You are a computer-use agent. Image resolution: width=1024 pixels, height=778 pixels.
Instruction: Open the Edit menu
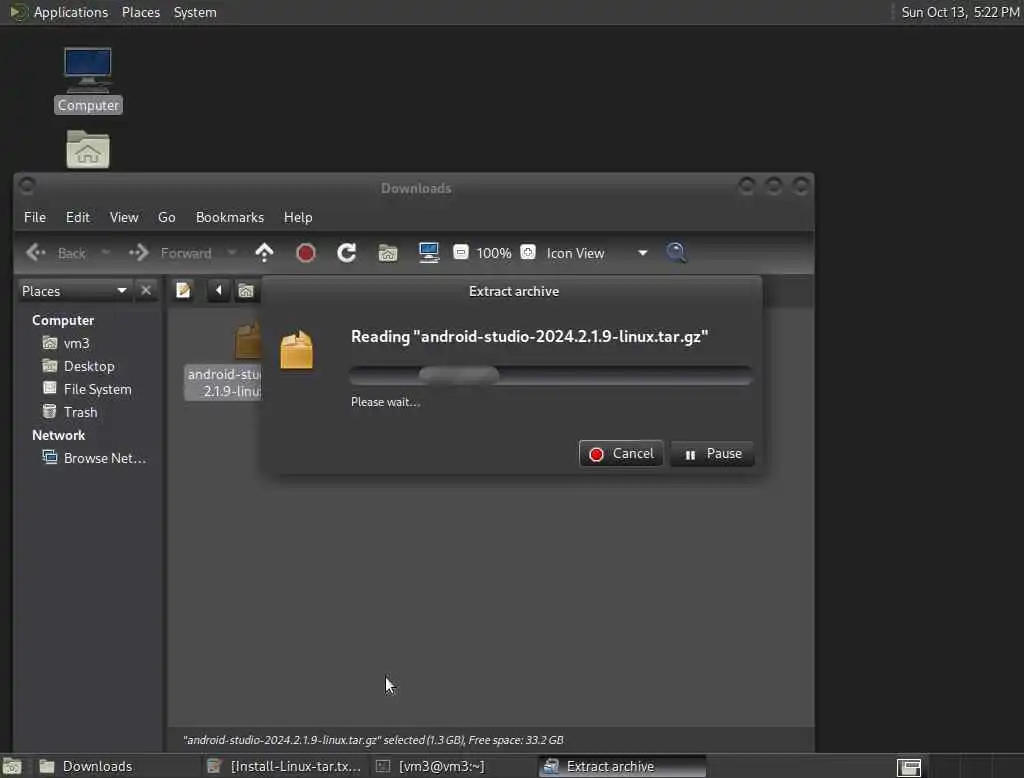[x=78, y=218]
